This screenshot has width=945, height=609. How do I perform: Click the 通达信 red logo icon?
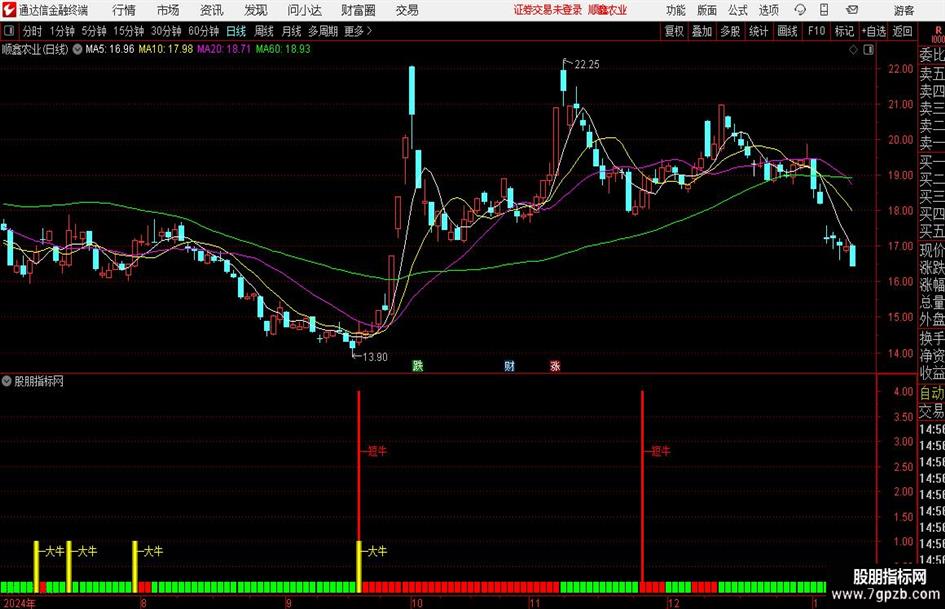(9, 10)
